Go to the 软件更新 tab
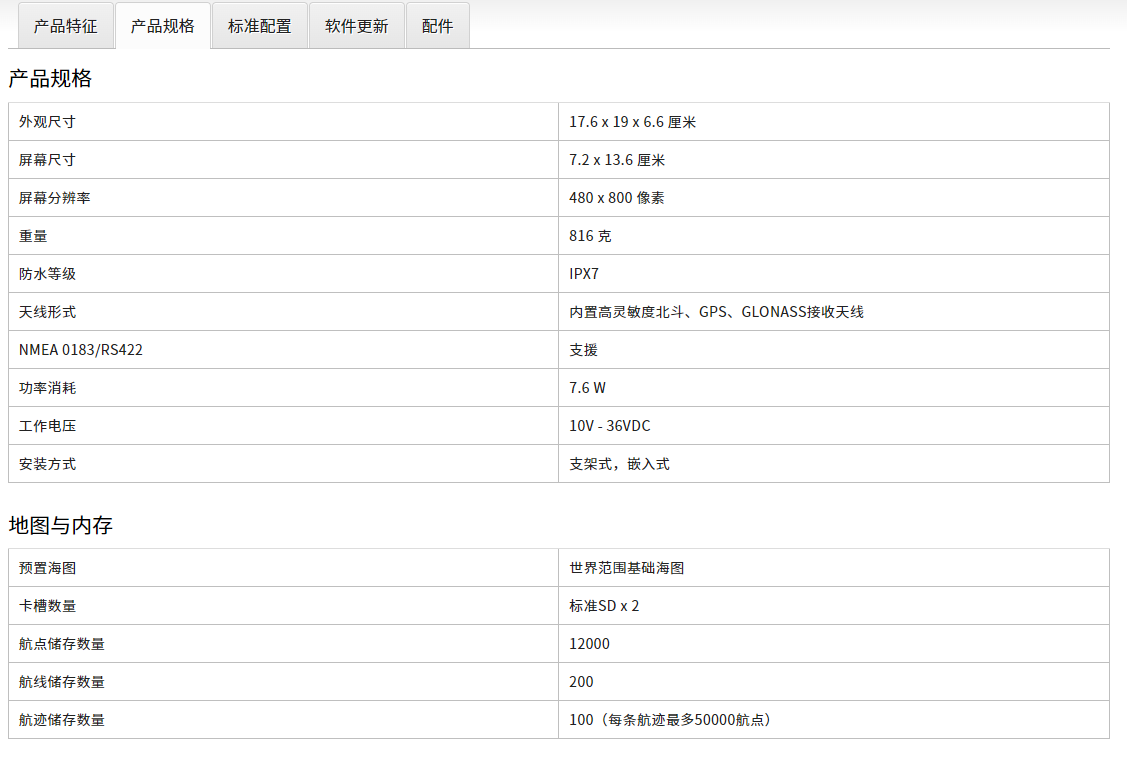 (x=357, y=26)
